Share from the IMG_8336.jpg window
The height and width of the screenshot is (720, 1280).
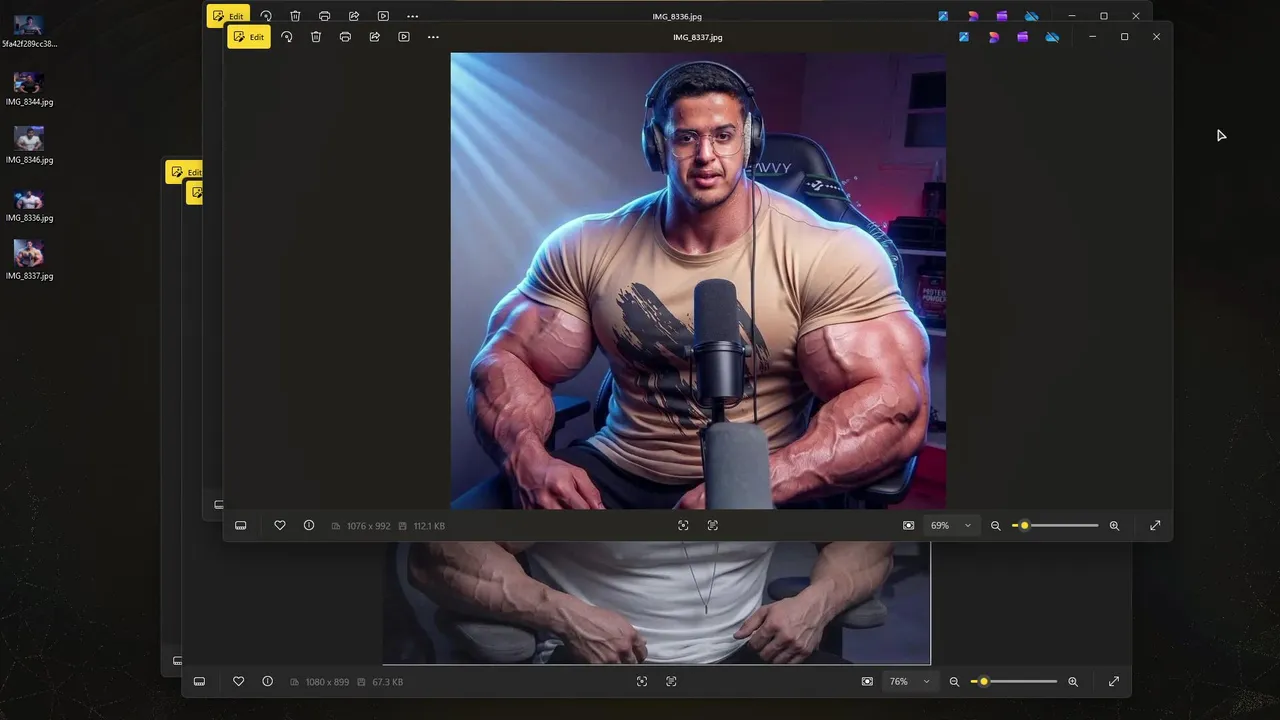tap(354, 16)
